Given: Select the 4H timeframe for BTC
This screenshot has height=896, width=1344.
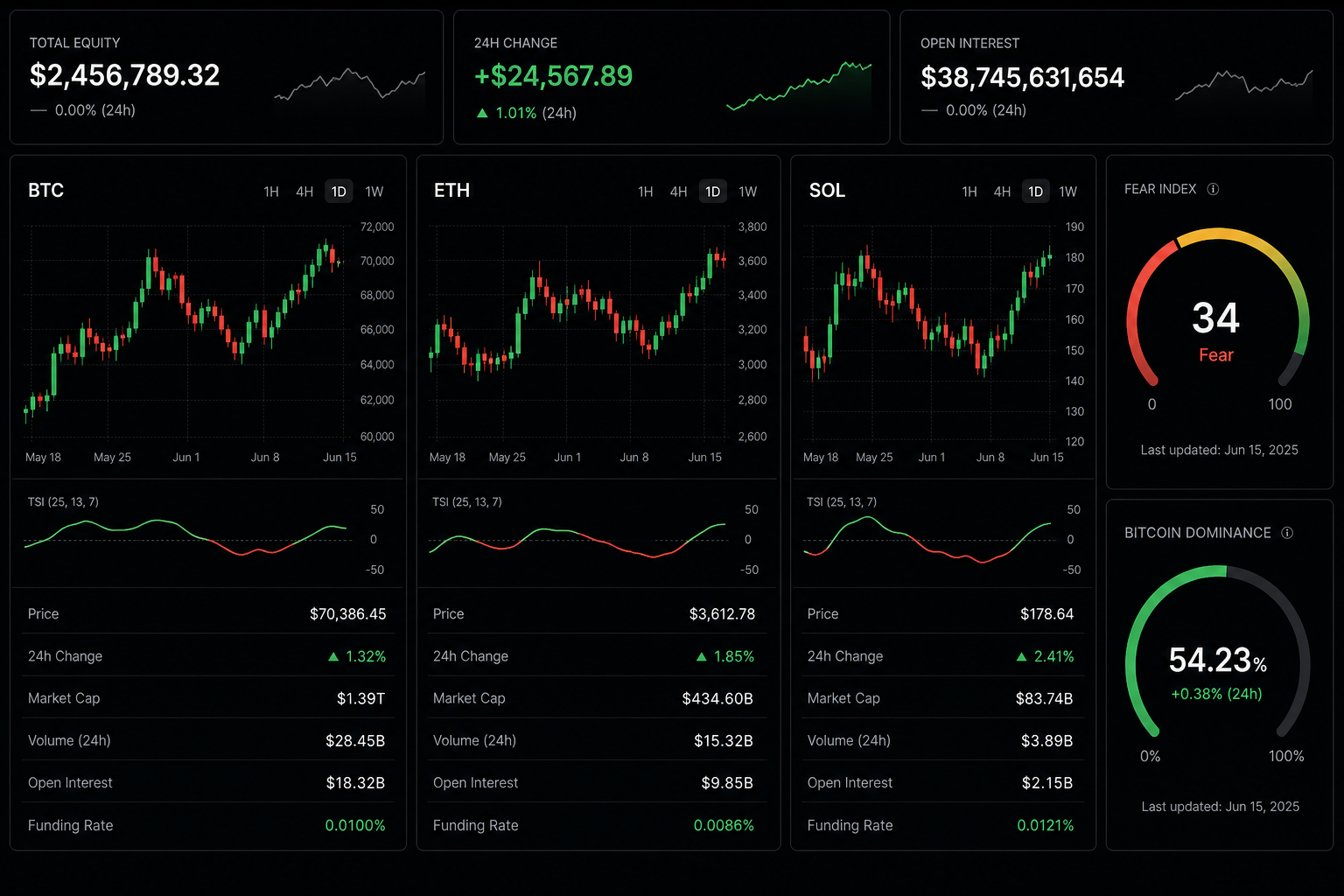Looking at the screenshot, I should click(x=304, y=192).
